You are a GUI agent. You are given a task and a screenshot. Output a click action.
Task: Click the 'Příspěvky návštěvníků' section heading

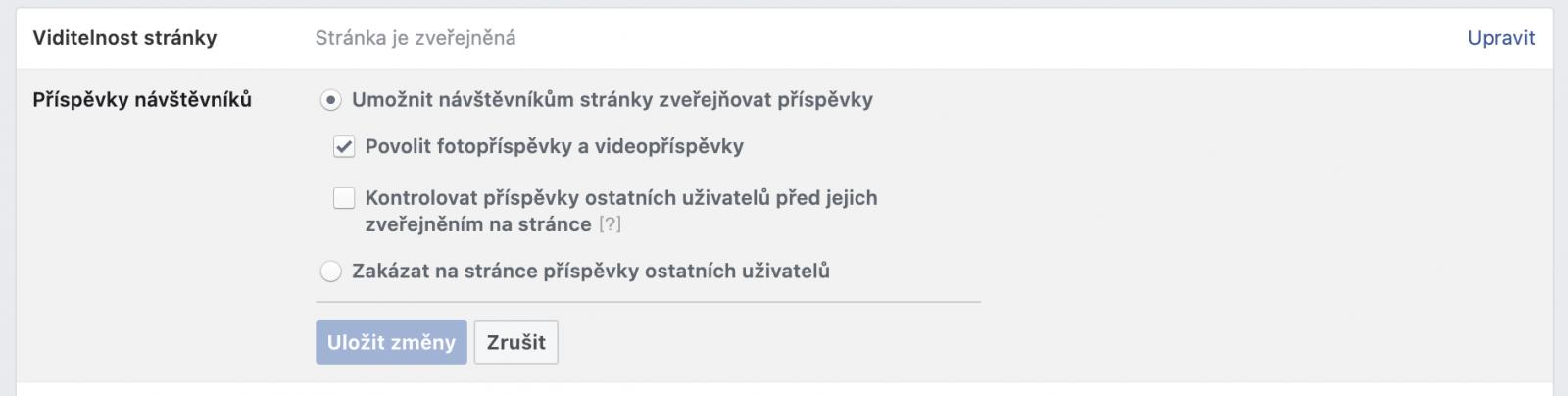pyautogui.click(x=142, y=100)
